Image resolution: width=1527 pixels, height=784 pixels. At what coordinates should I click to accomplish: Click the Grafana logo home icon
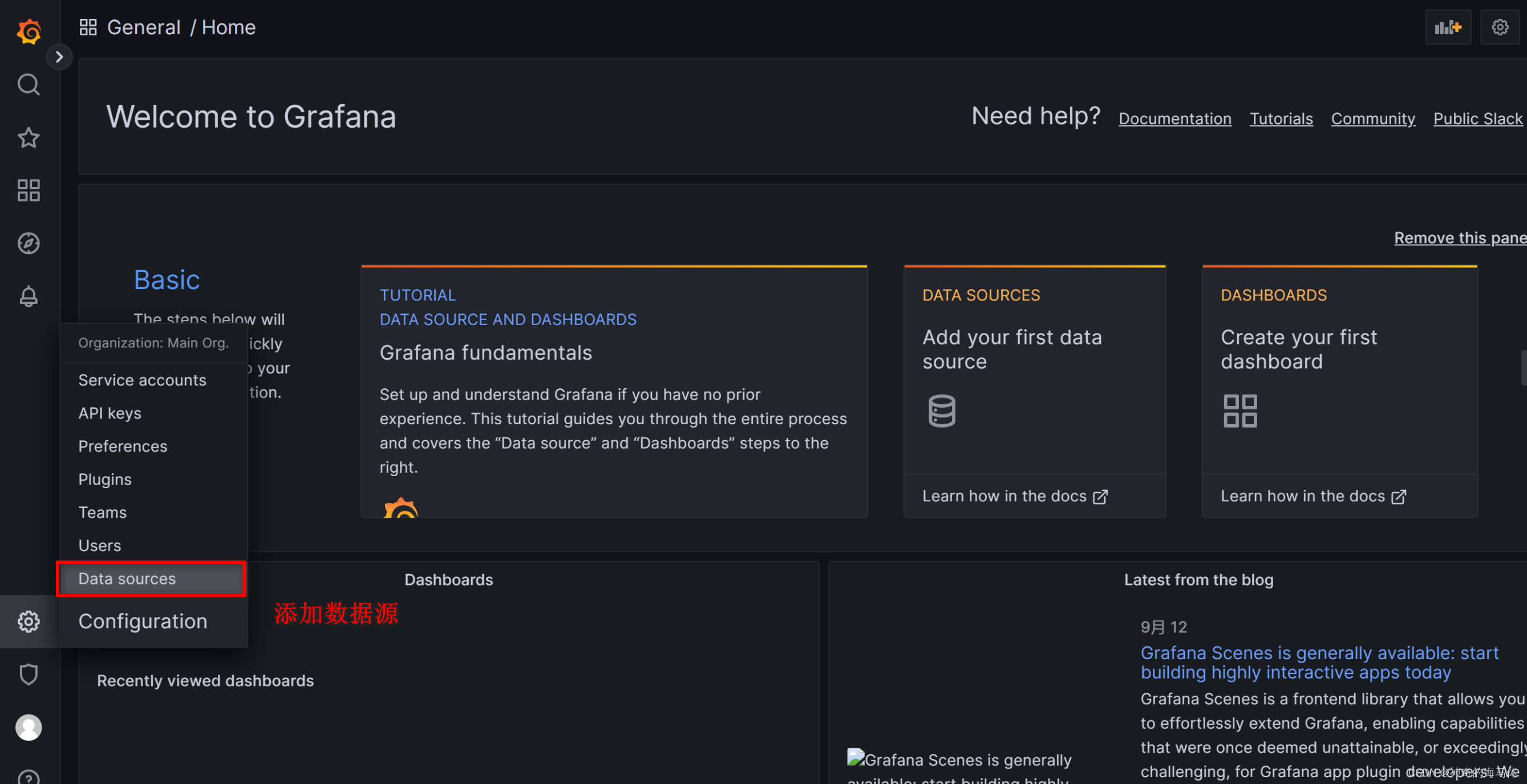click(x=29, y=31)
